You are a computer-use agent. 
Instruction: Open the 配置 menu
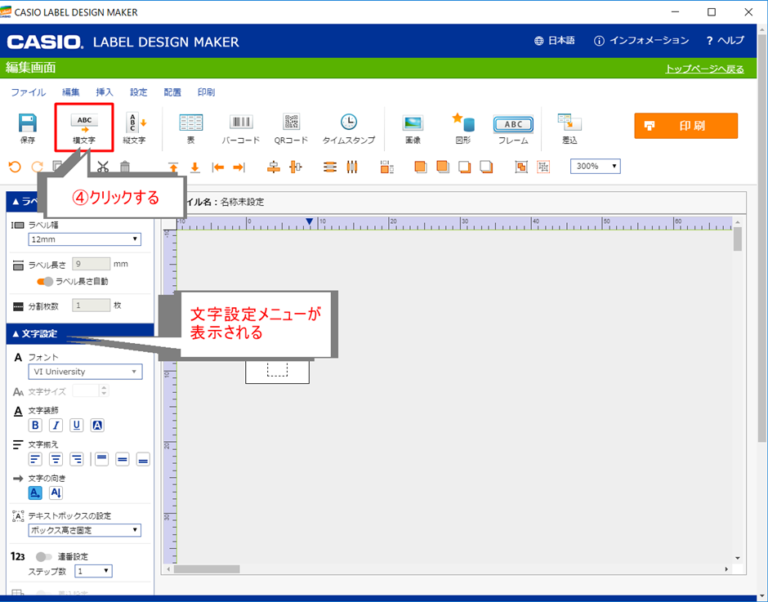(x=172, y=93)
